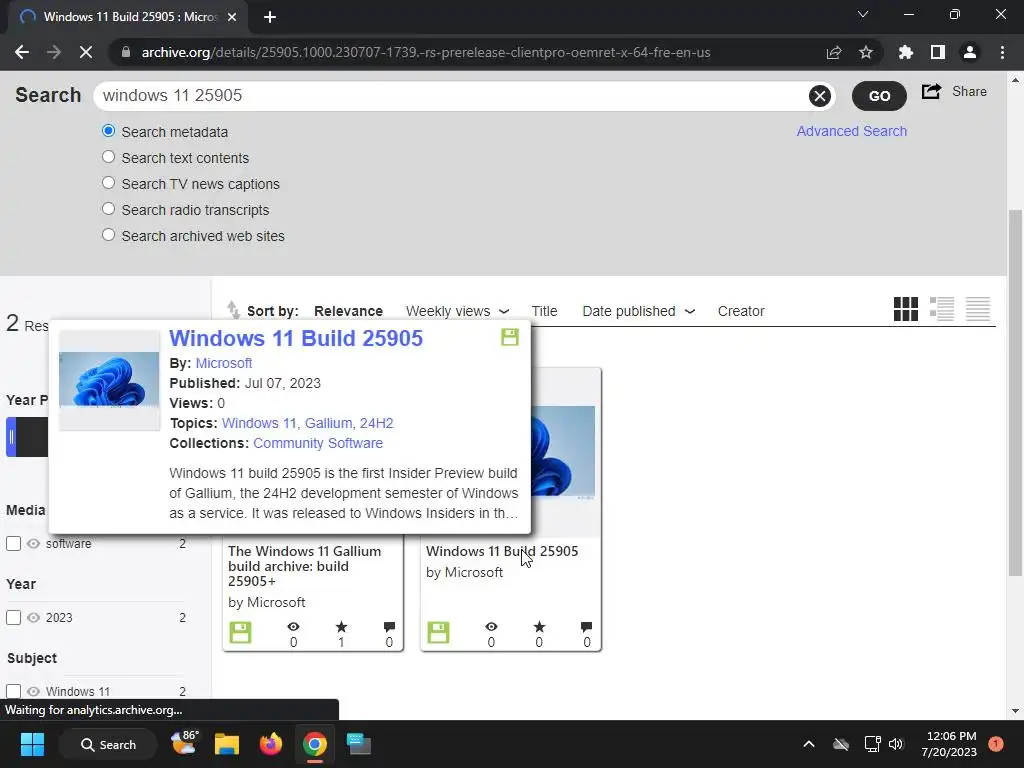The image size is (1024, 768).
Task: Switch to Windows 11 Build 25905 tab
Action: 128,17
